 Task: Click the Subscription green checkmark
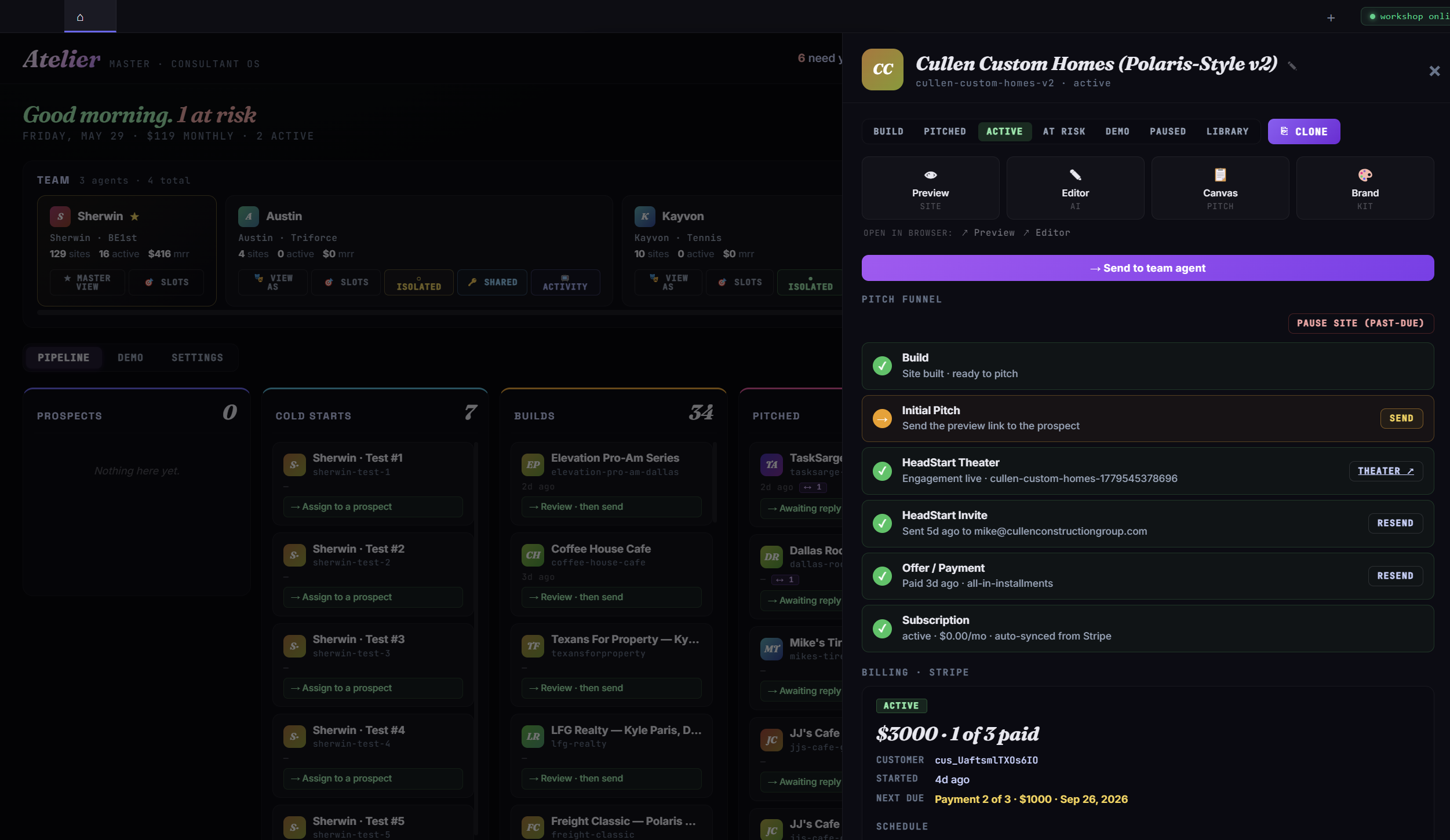point(882,628)
